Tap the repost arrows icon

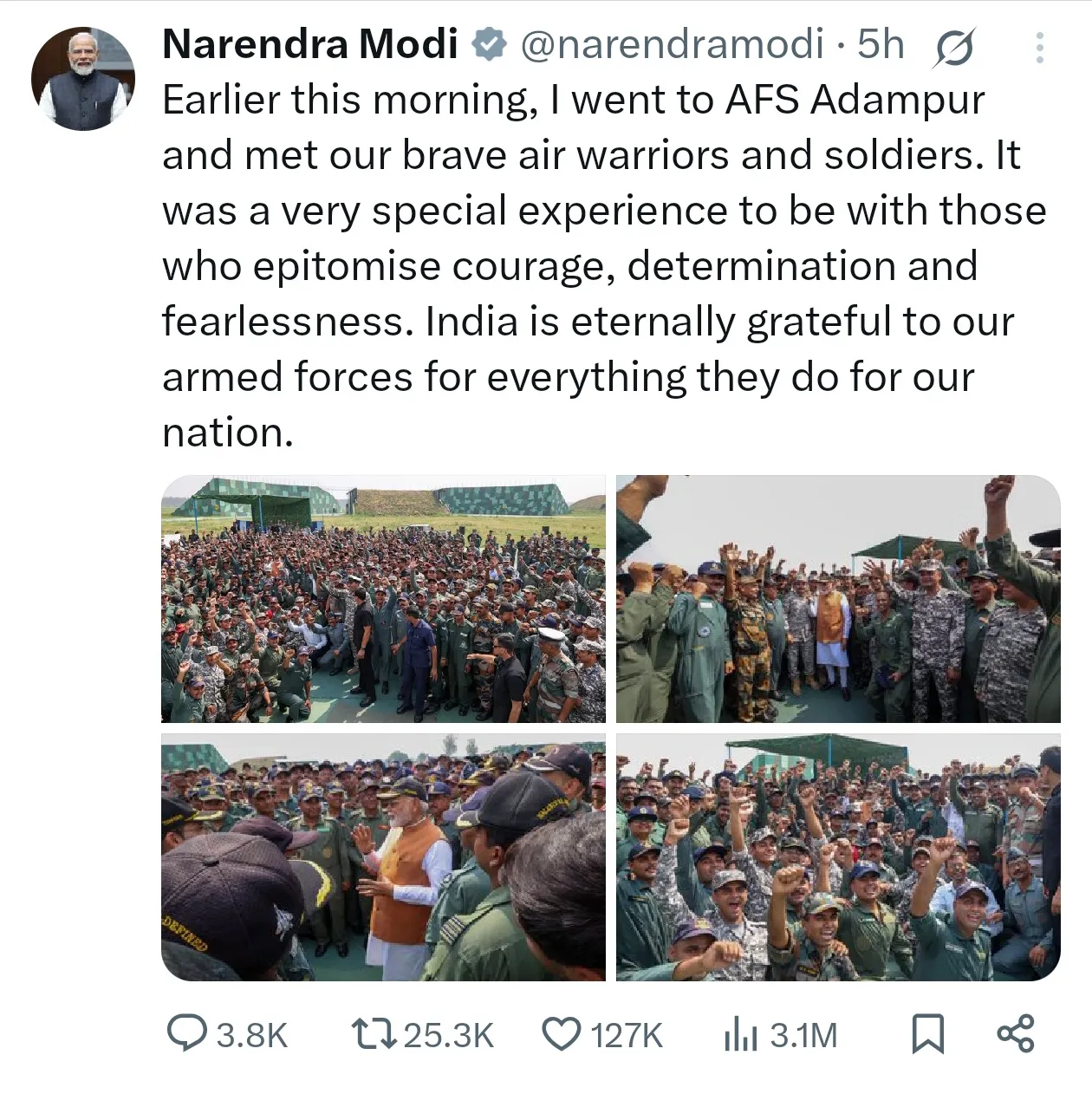click(x=373, y=1034)
